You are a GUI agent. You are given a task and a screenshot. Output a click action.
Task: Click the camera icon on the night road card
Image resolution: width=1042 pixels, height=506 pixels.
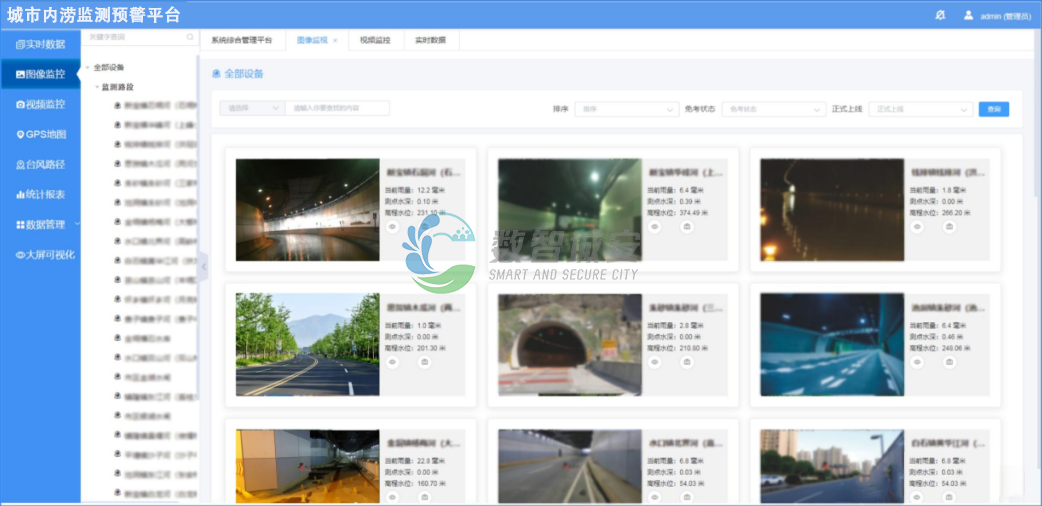pos(949,227)
